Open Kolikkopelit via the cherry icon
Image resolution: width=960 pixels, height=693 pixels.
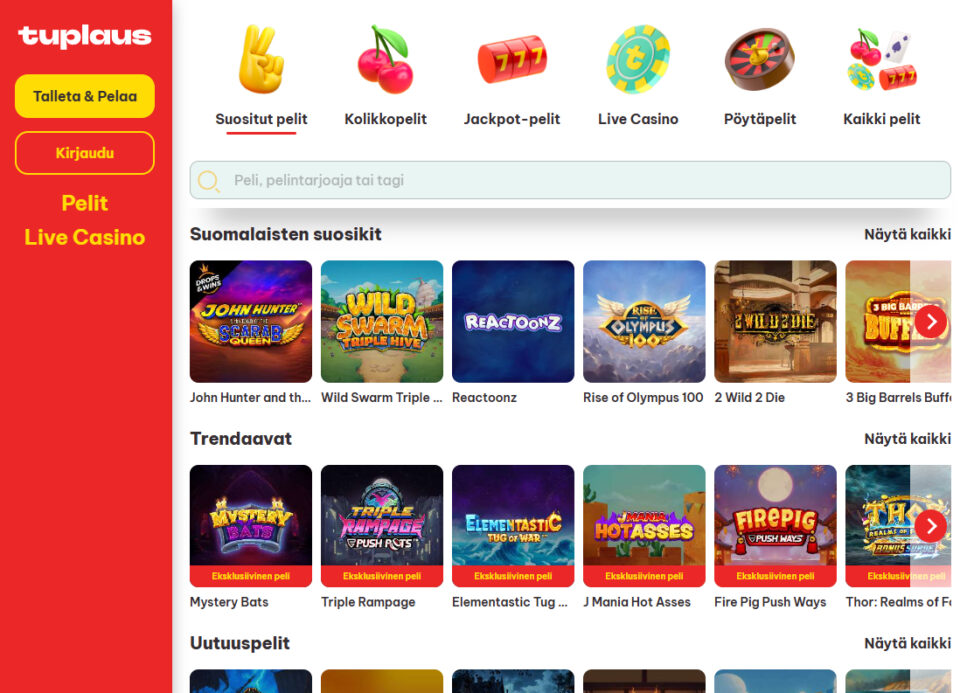(385, 59)
